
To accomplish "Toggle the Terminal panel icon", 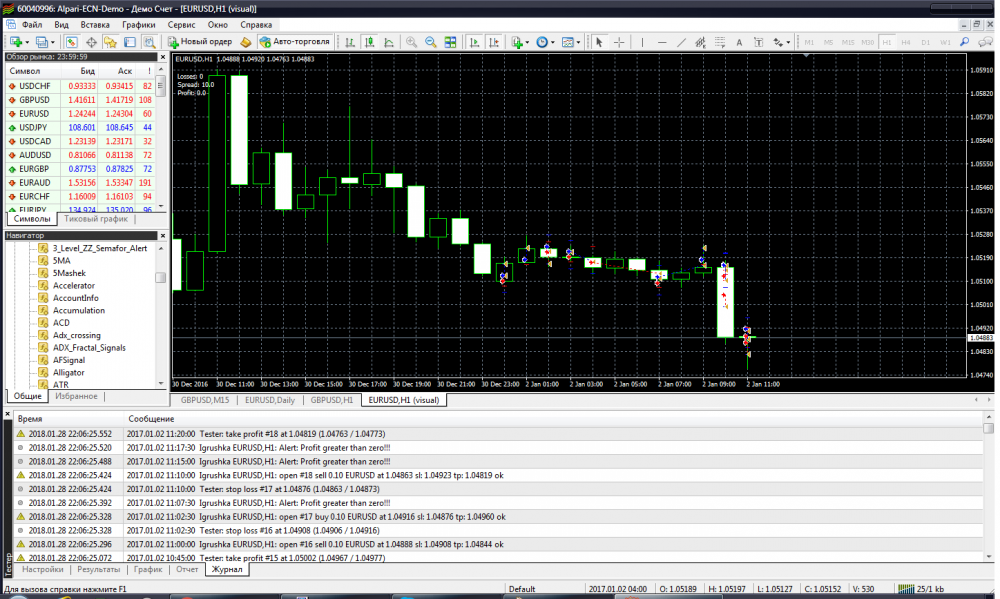I will pyautogui.click(x=129, y=42).
